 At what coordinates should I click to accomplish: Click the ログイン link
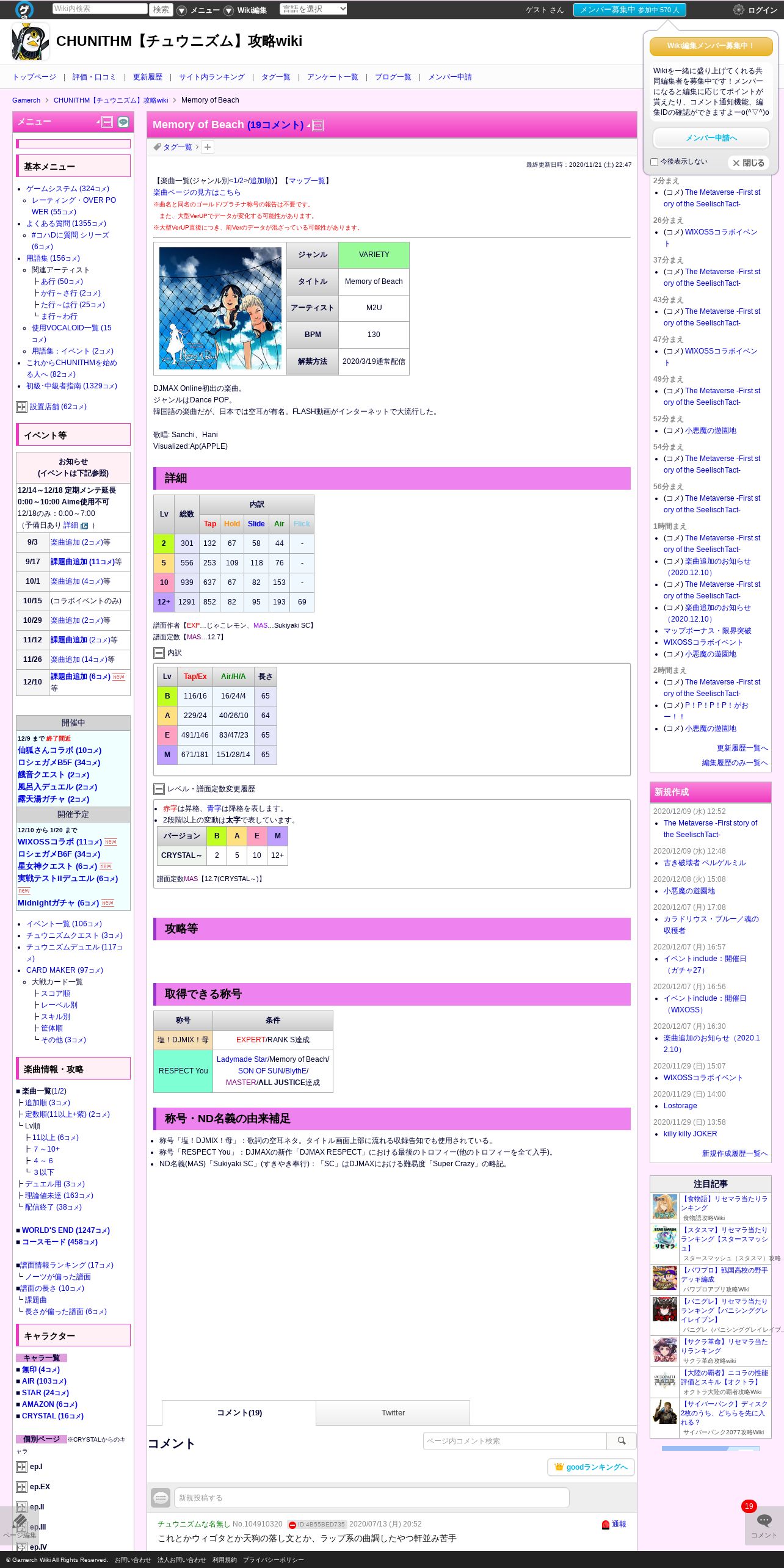763,10
